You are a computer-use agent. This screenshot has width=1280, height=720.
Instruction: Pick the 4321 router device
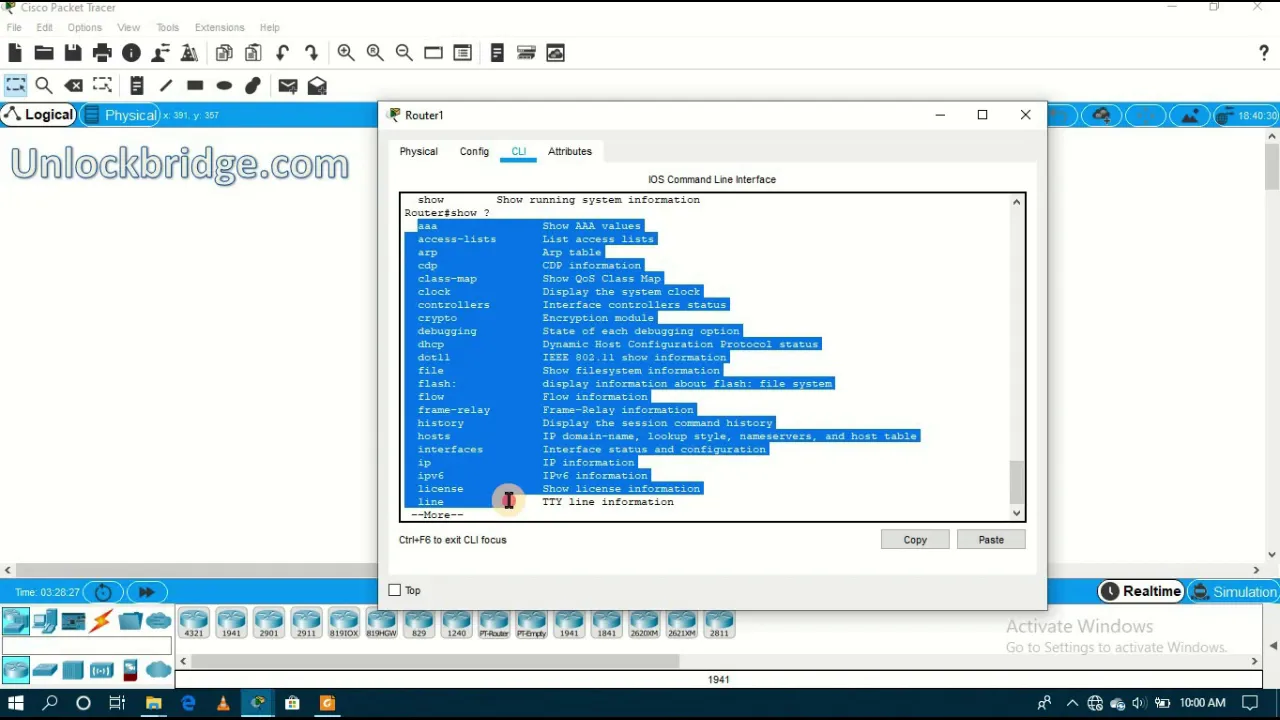point(194,624)
